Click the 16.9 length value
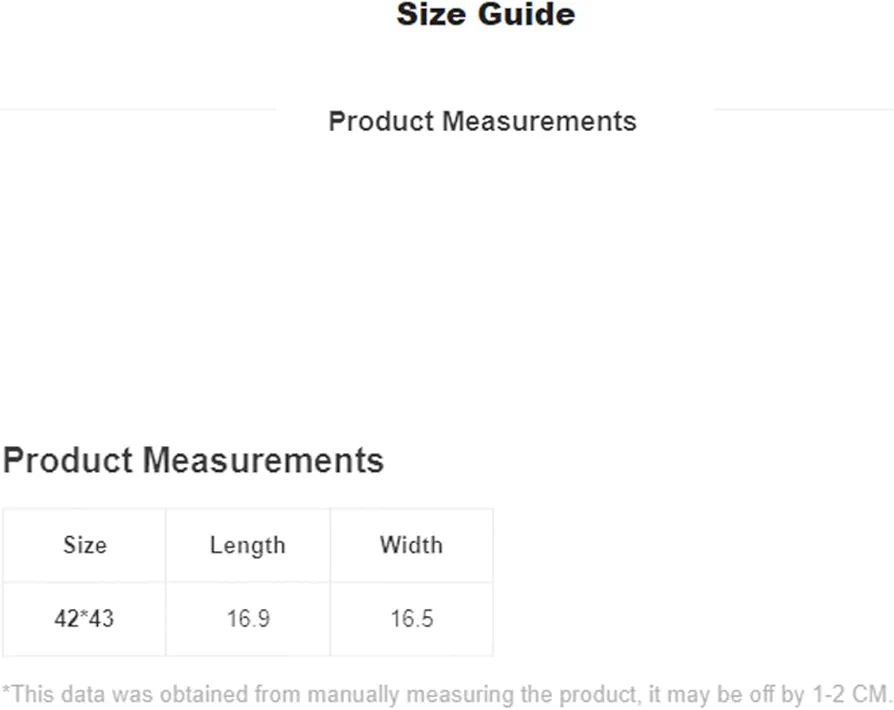 coord(247,619)
